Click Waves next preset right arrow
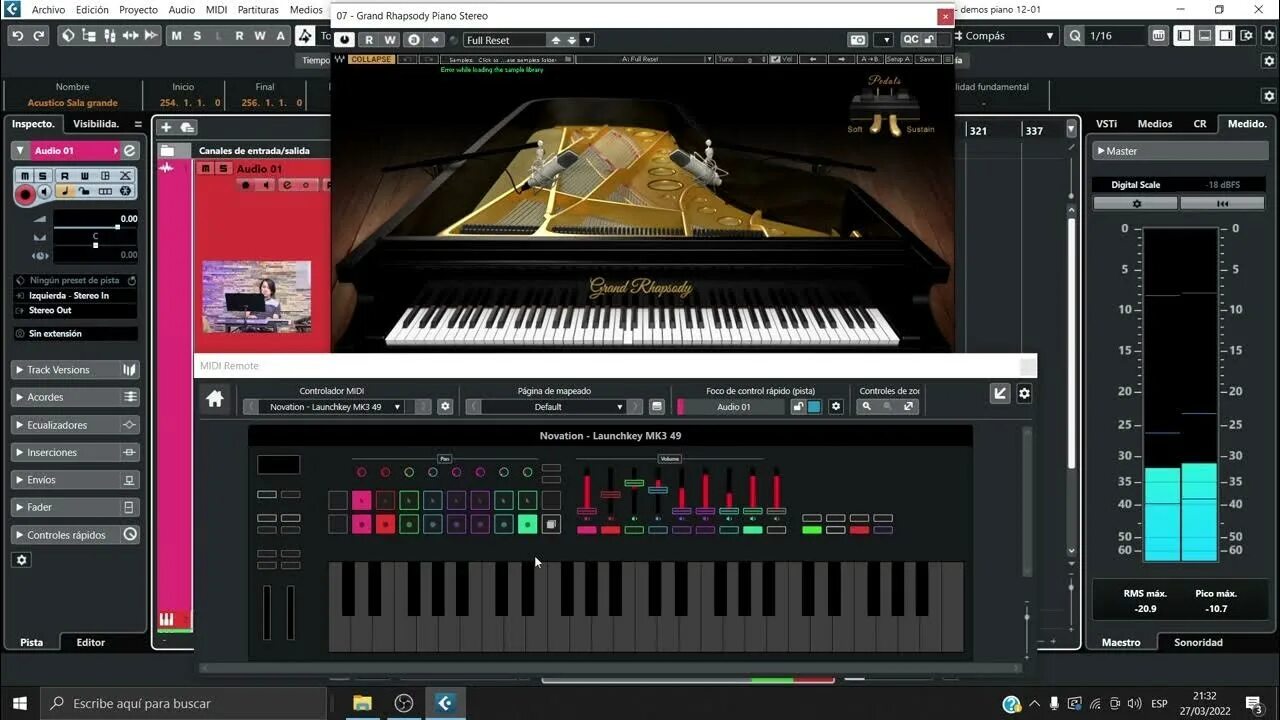Viewport: 1280px width, 720px height. pos(840,59)
